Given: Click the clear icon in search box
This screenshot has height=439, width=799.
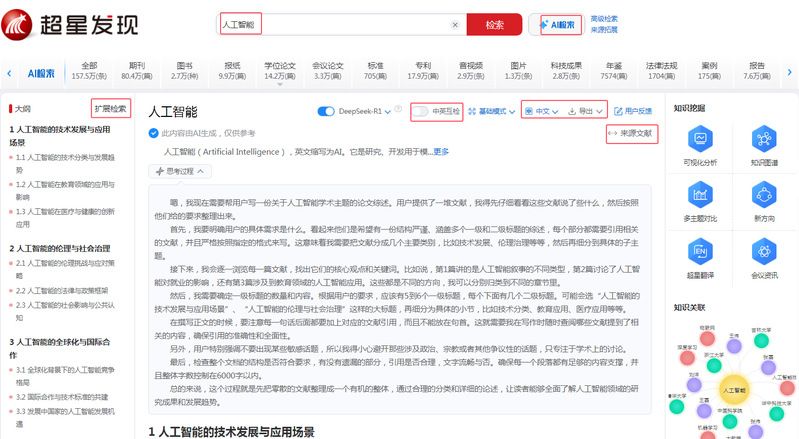Looking at the screenshot, I should 455,24.
